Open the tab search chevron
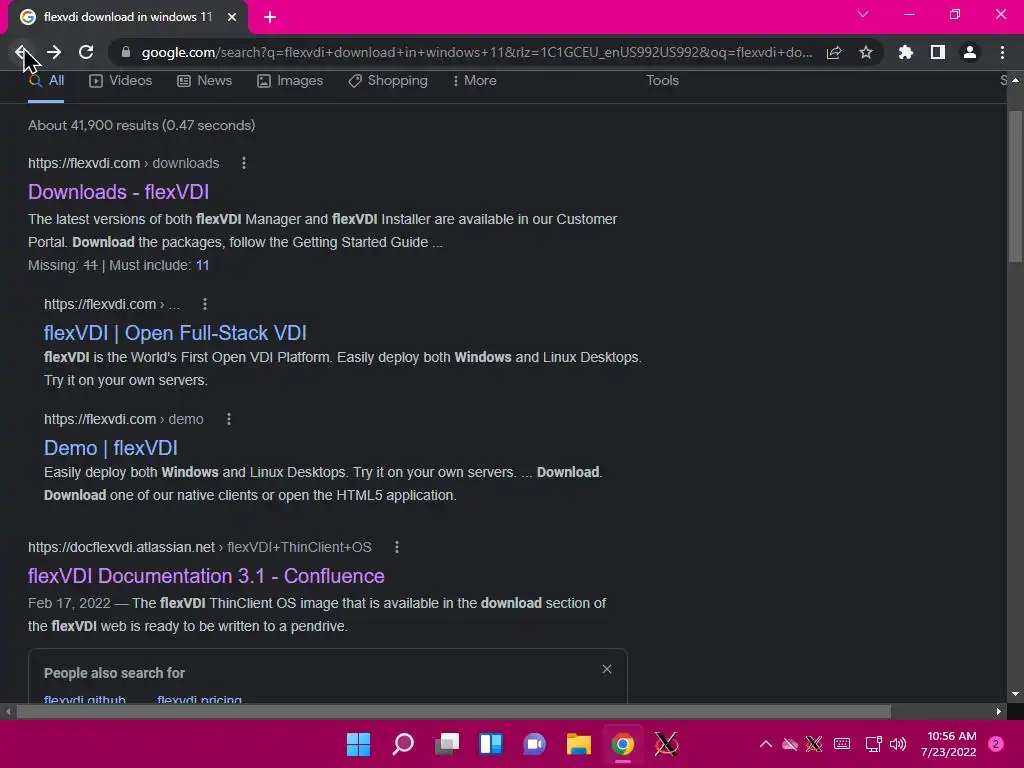 point(863,14)
